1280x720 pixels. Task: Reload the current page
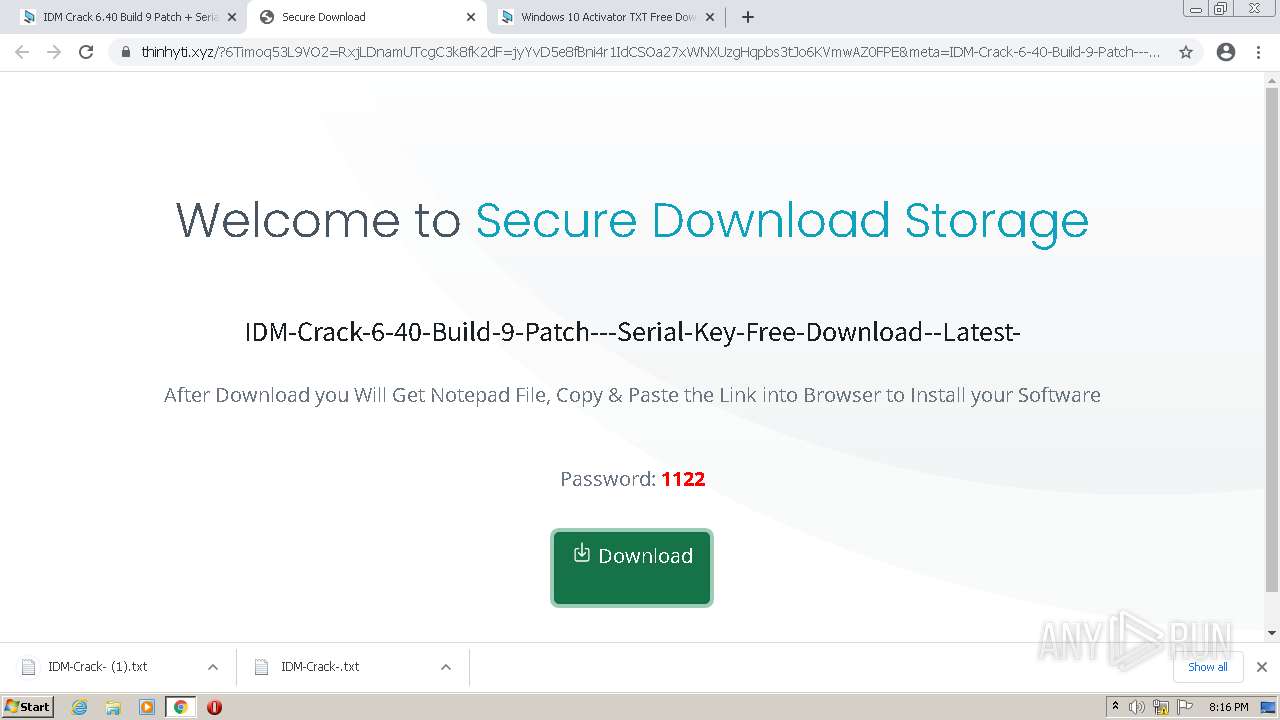pyautogui.click(x=86, y=52)
